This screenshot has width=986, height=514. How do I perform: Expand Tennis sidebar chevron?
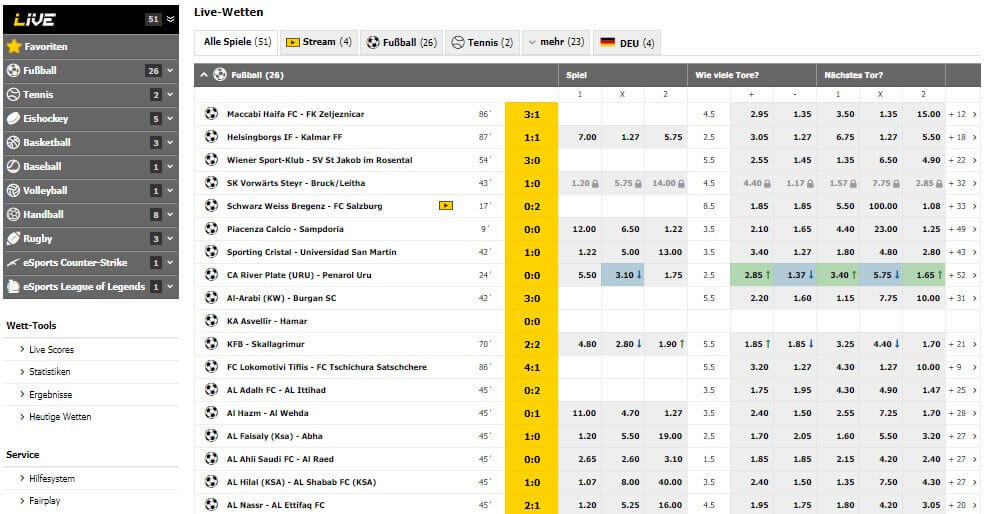coord(170,94)
